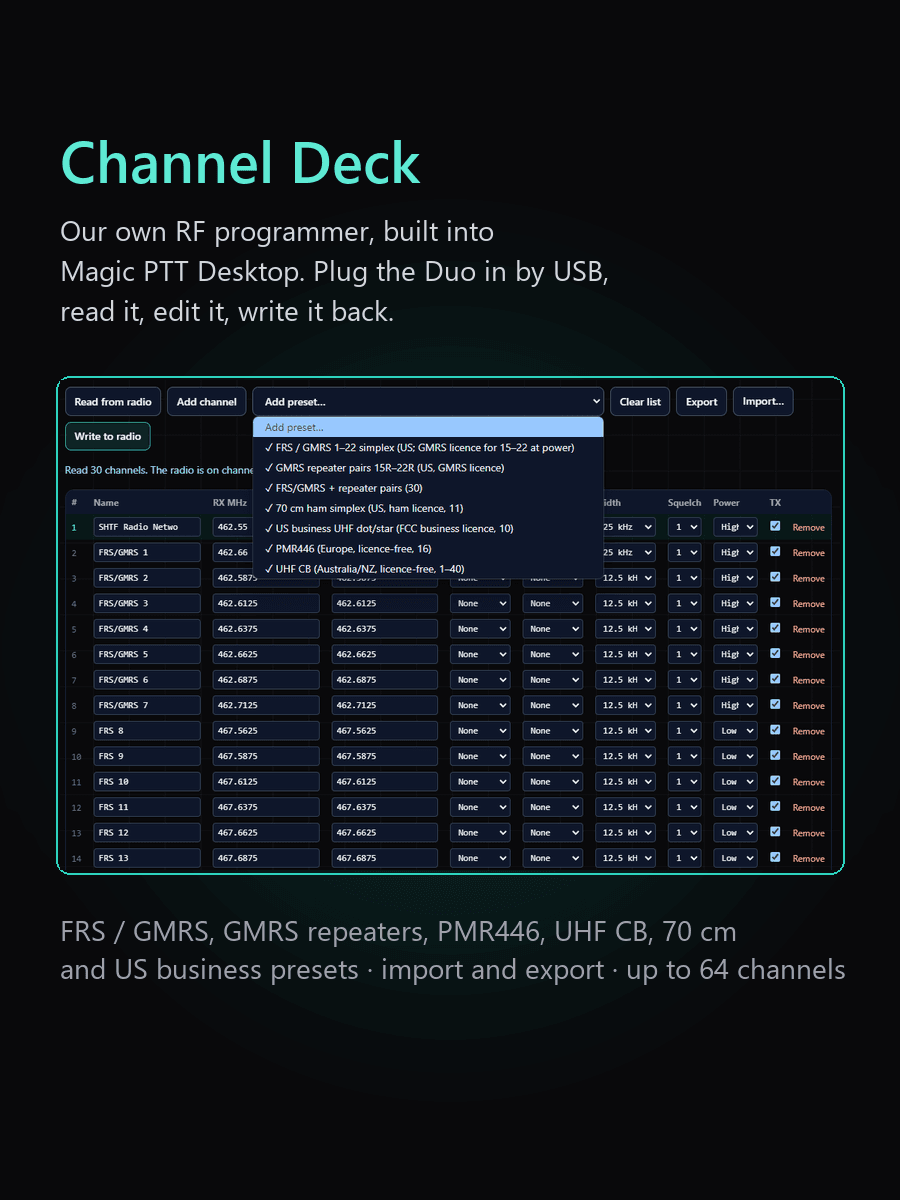
Task: Click the Read from radio button
Action: click(113, 402)
